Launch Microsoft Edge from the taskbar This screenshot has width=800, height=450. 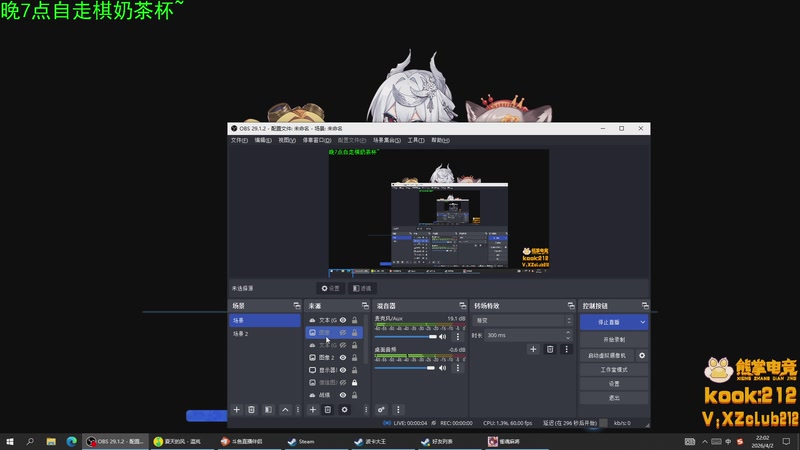pos(71,441)
